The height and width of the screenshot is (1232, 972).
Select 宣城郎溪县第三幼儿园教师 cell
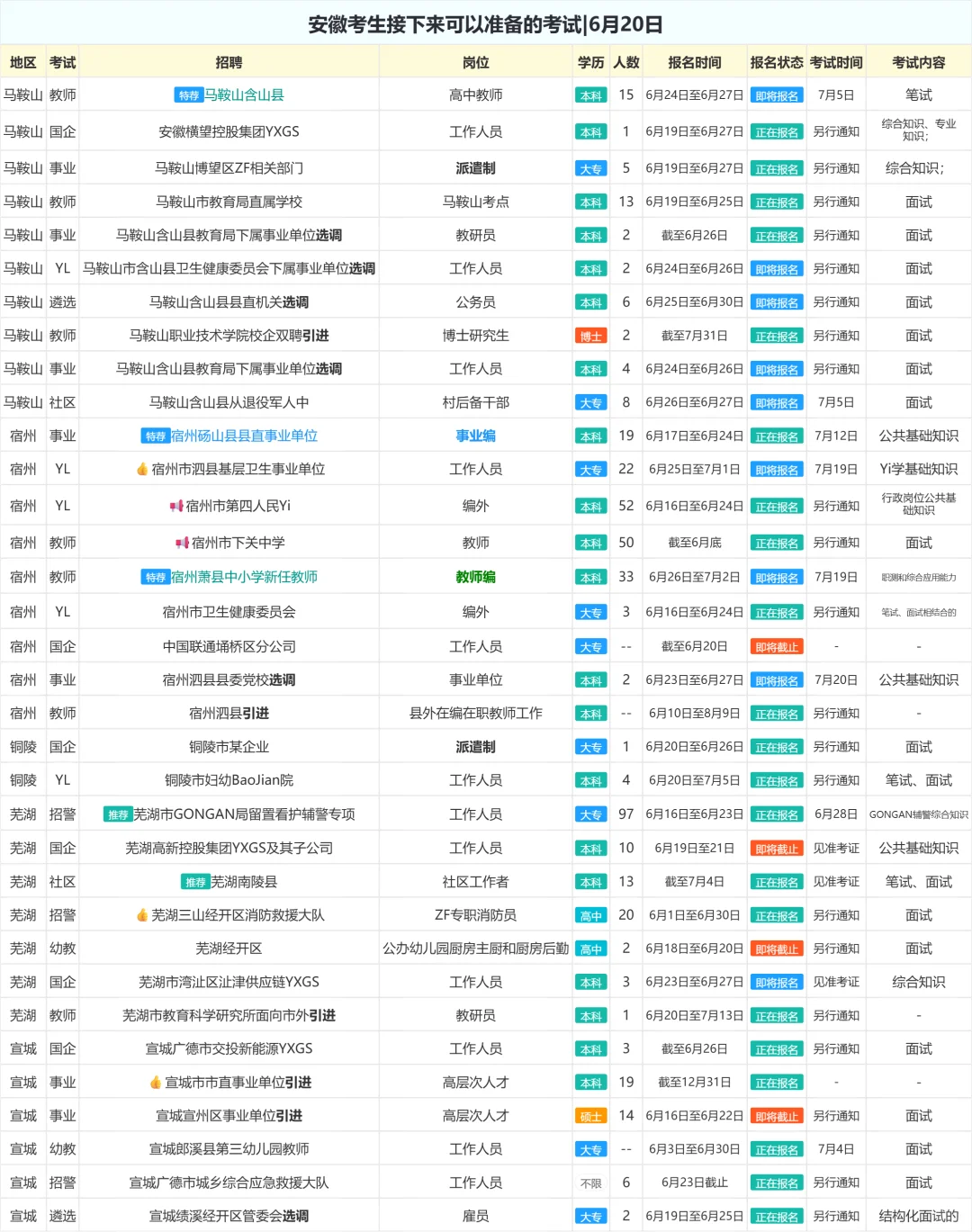(229, 1149)
